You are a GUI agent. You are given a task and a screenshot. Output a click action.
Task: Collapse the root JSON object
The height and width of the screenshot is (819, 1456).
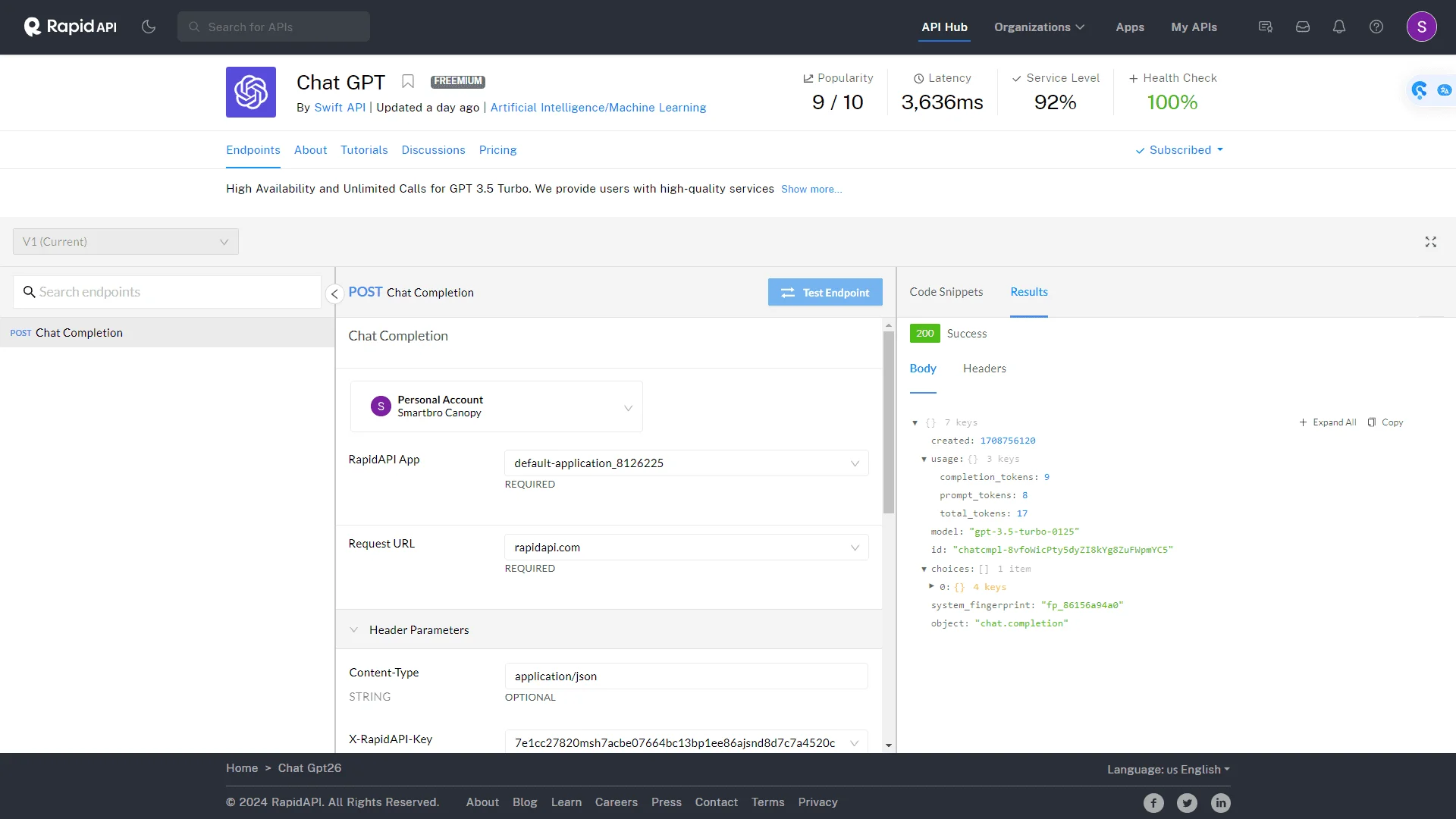pos(915,423)
